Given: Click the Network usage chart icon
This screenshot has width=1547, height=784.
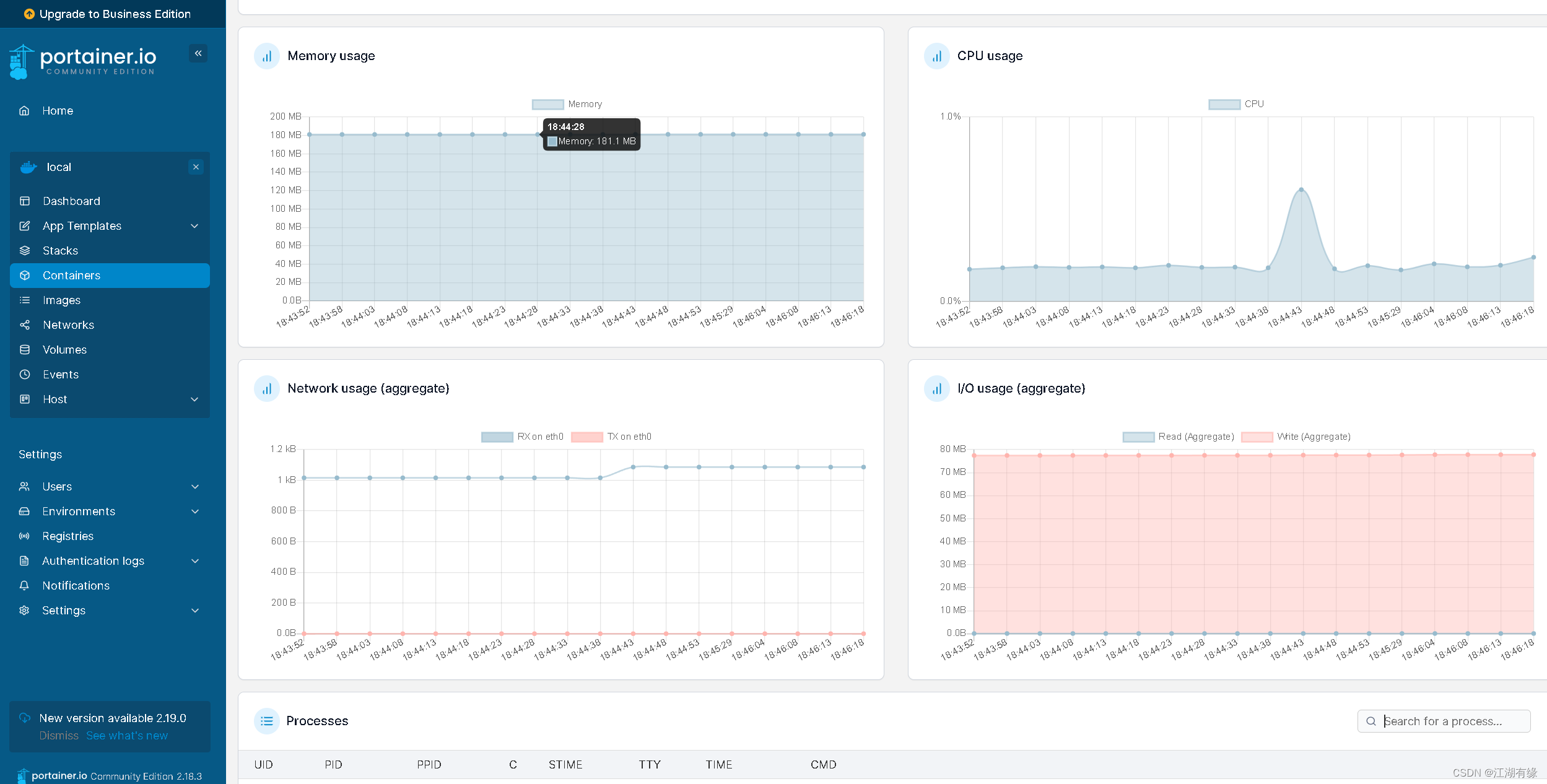Looking at the screenshot, I should tap(267, 389).
